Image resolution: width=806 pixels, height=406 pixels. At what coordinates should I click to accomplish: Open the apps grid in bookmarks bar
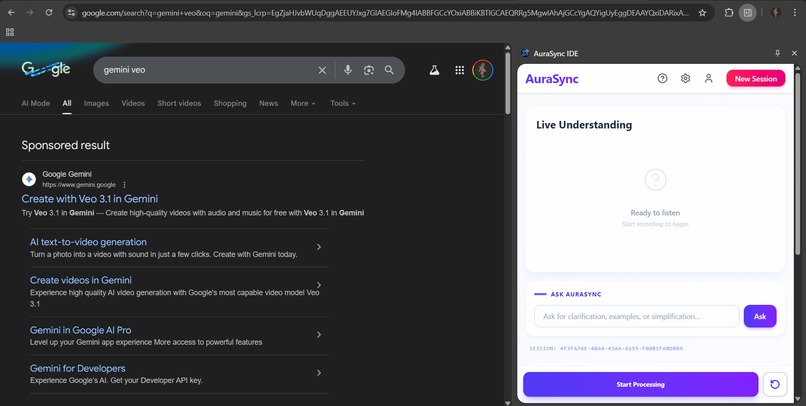[x=10, y=32]
